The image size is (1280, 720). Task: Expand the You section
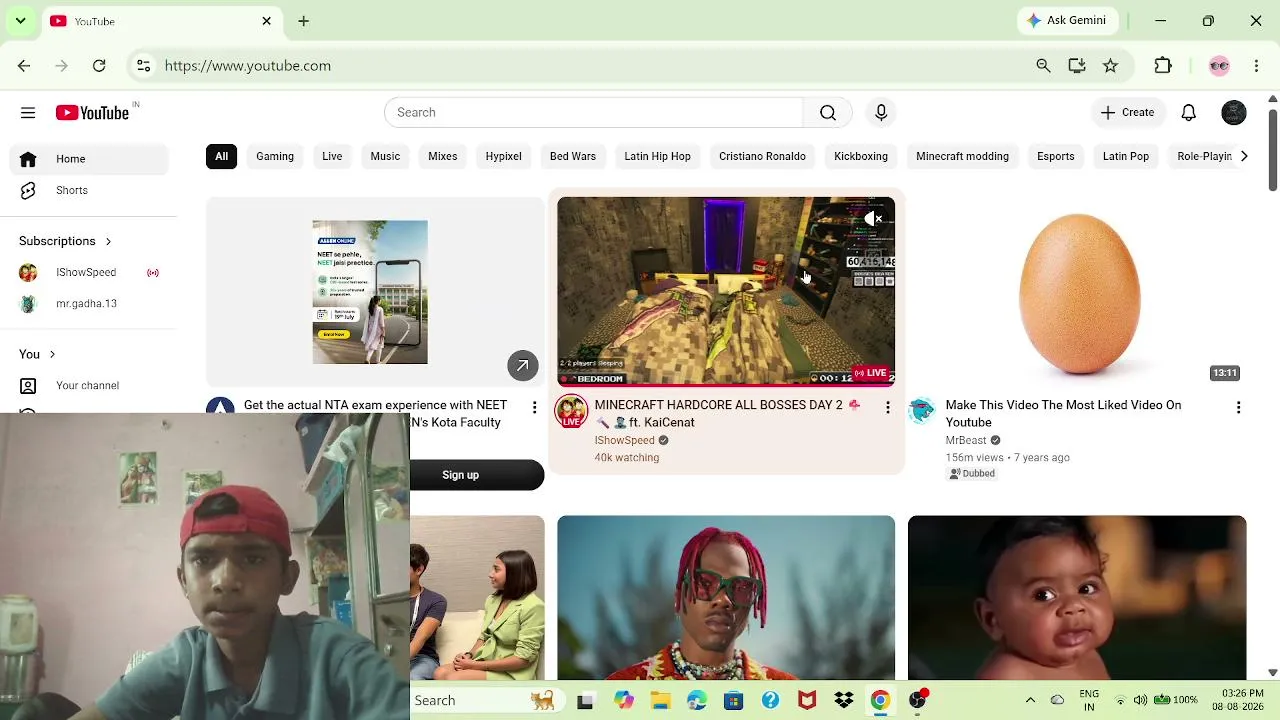coord(37,354)
